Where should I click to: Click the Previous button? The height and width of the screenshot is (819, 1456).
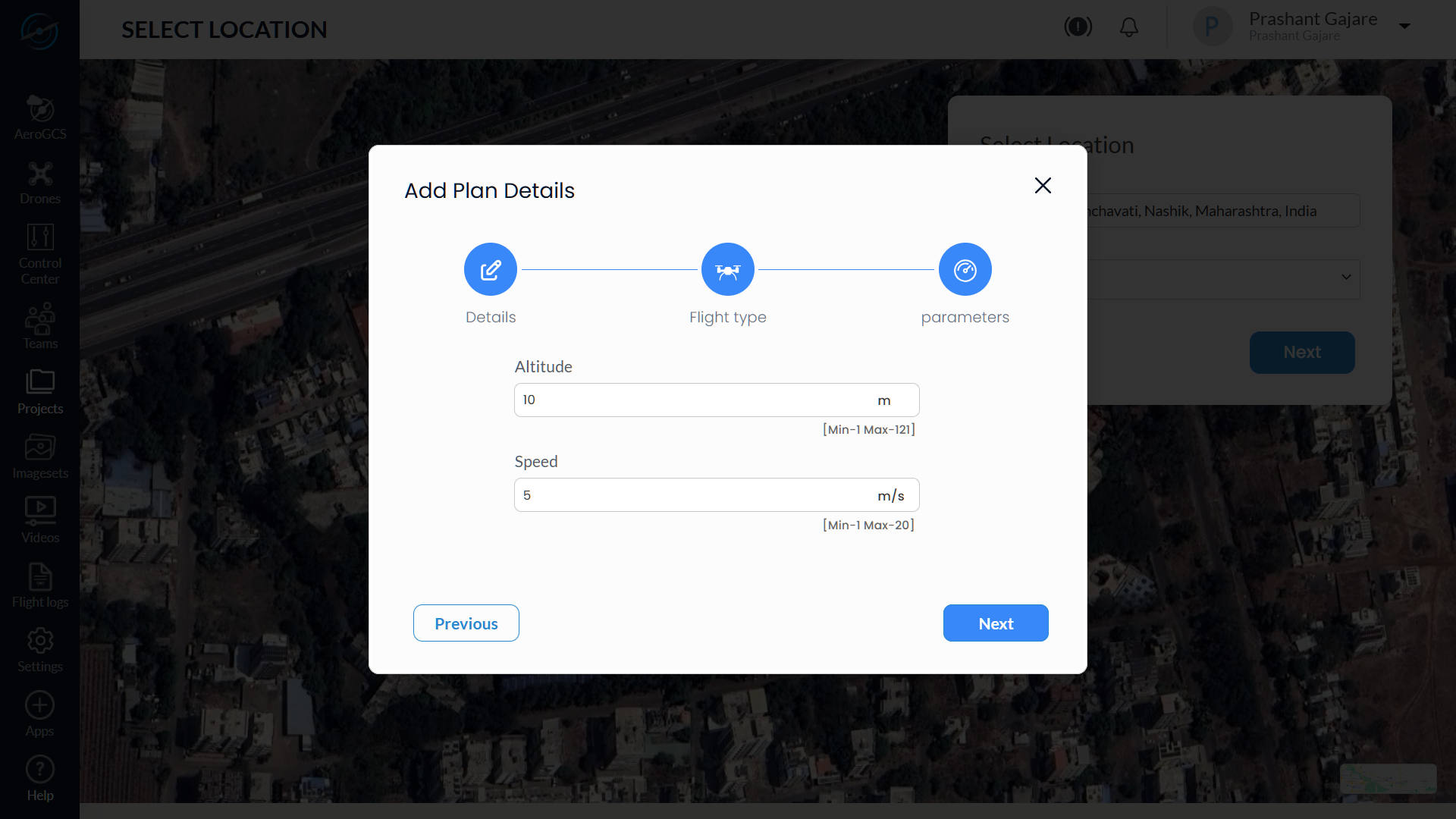click(x=466, y=623)
